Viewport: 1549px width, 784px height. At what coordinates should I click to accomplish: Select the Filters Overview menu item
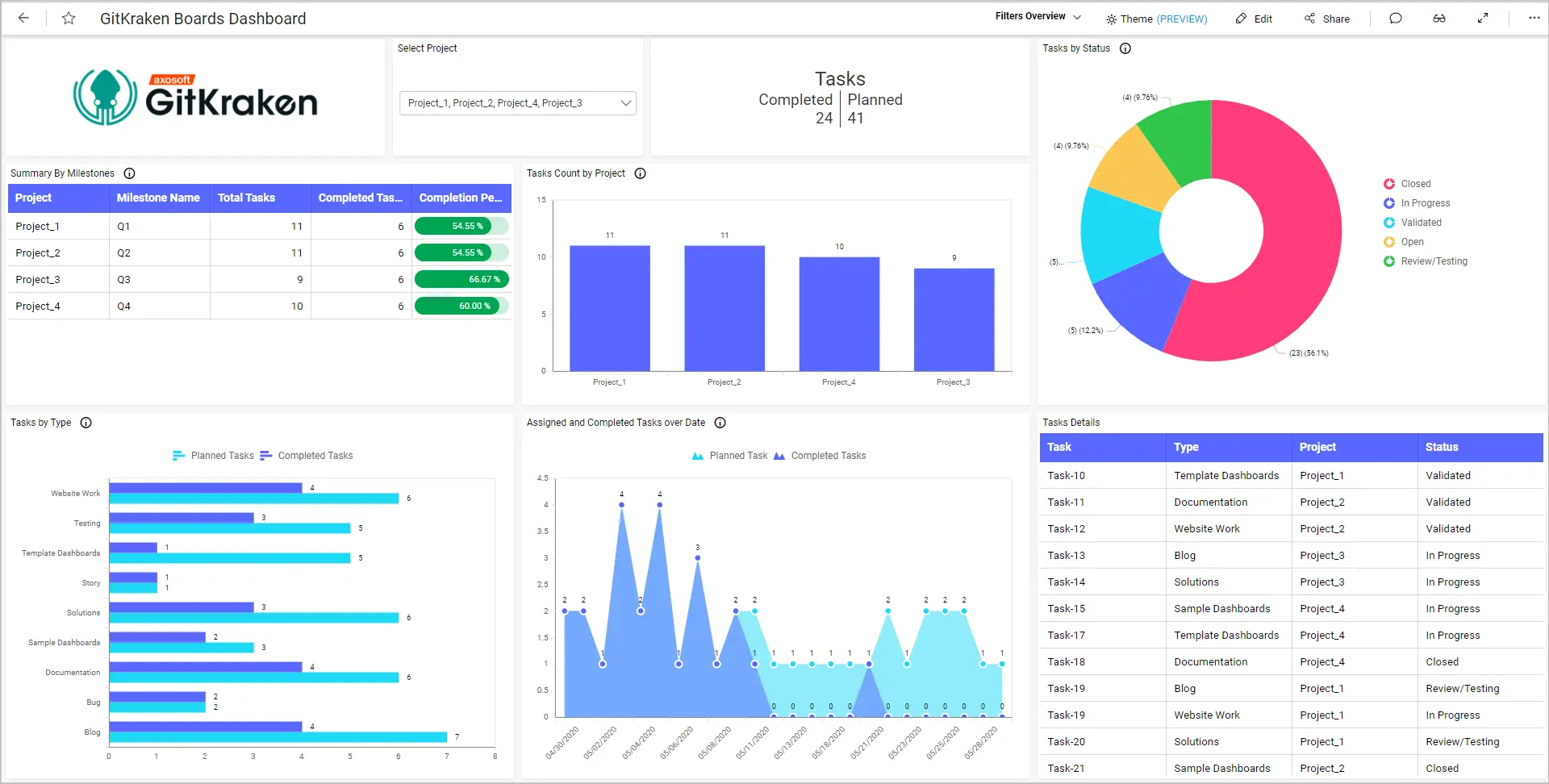click(1031, 16)
